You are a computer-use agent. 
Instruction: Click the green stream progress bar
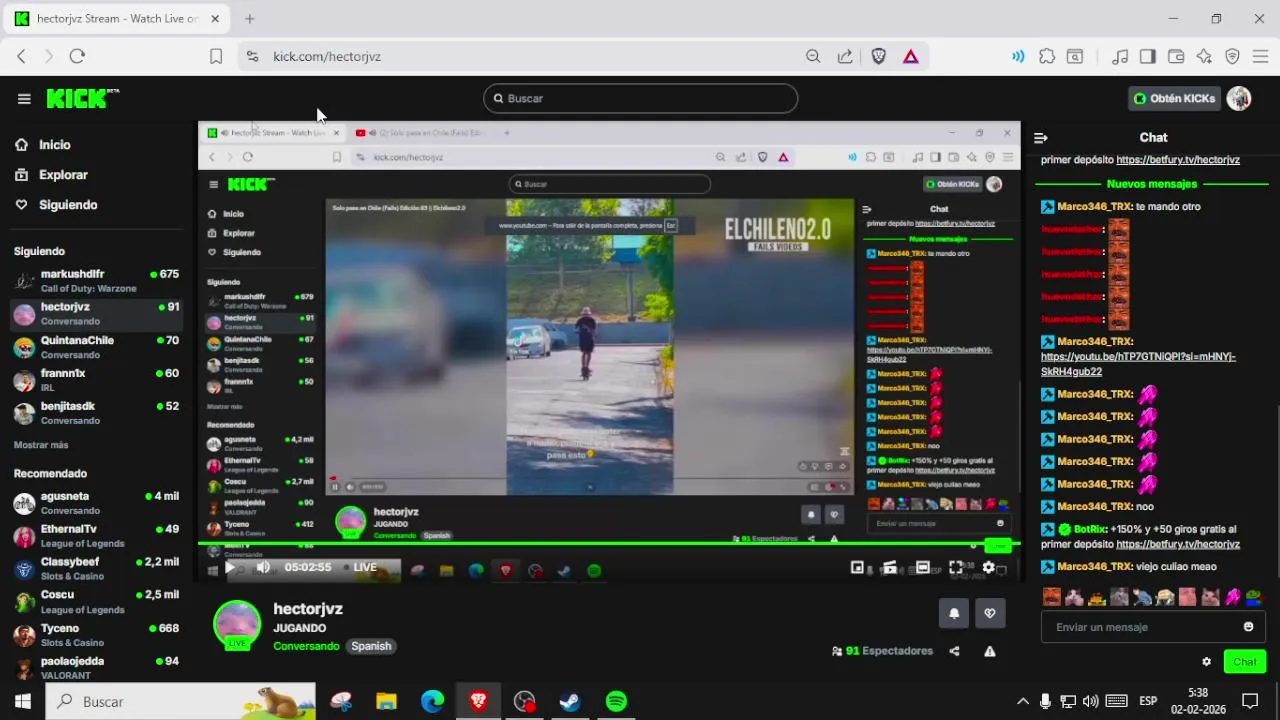pos(609,545)
